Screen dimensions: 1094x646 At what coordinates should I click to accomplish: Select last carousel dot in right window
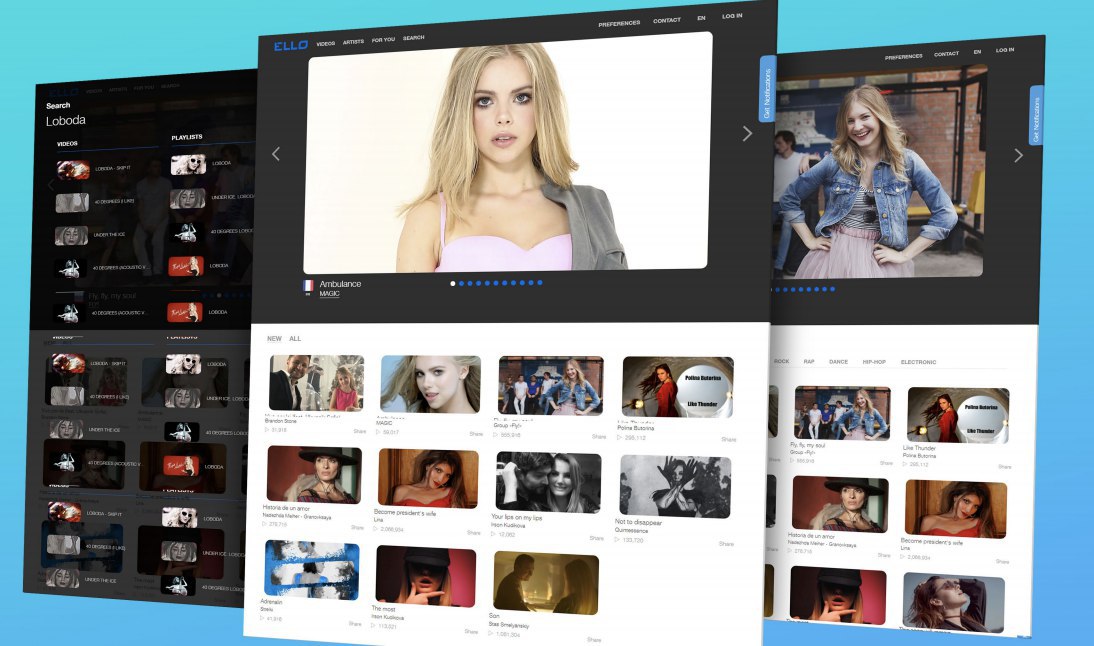point(832,289)
